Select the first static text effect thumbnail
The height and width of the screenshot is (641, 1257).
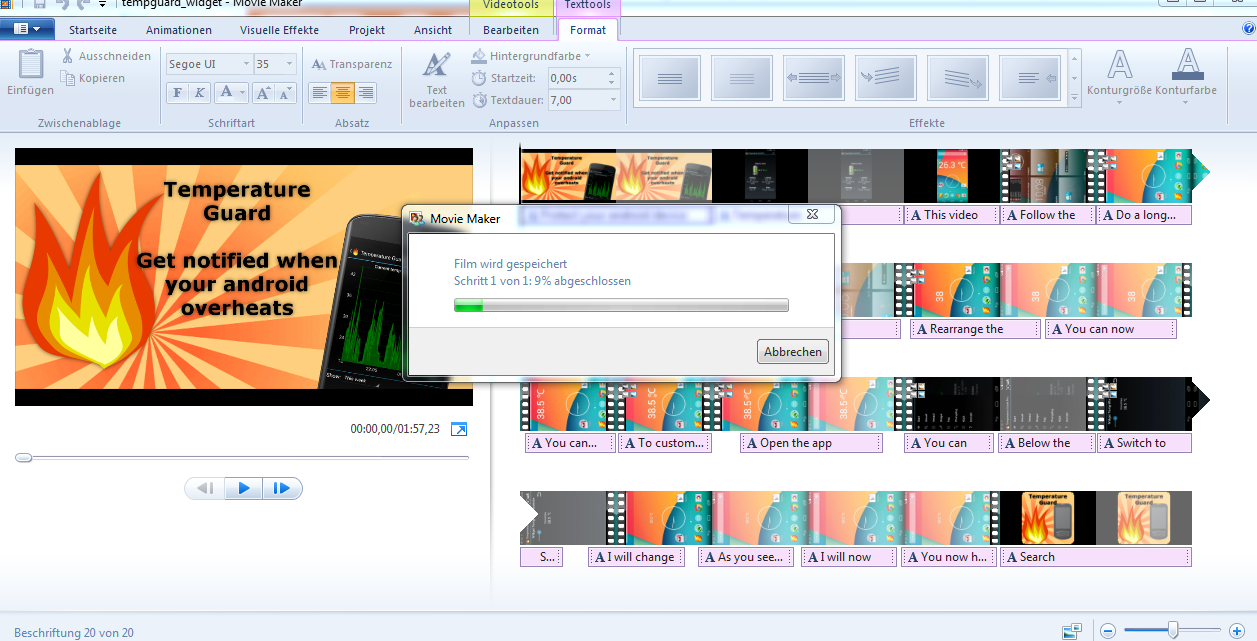click(670, 77)
